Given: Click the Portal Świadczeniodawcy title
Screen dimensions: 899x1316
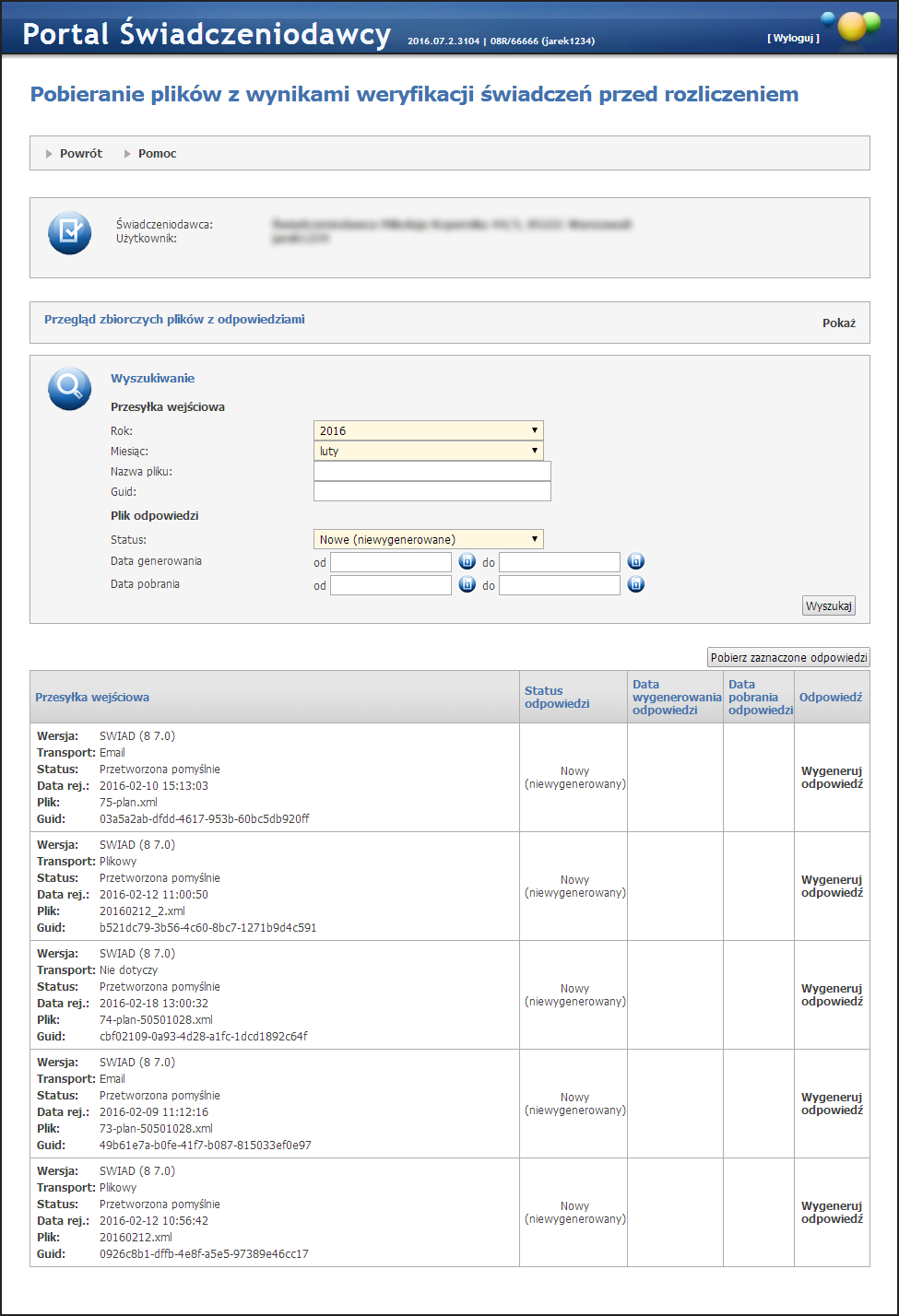Looking at the screenshot, I should click(207, 33).
